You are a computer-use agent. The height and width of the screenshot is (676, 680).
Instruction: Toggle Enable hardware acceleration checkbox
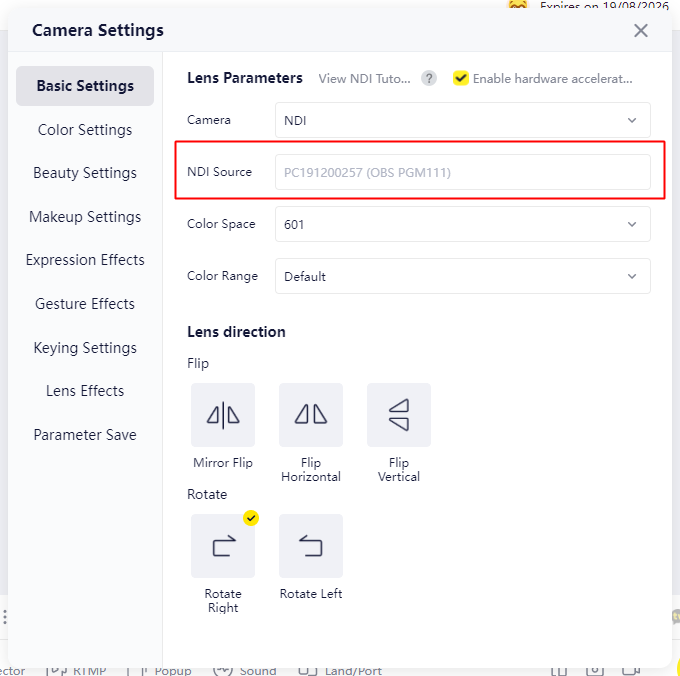461,78
